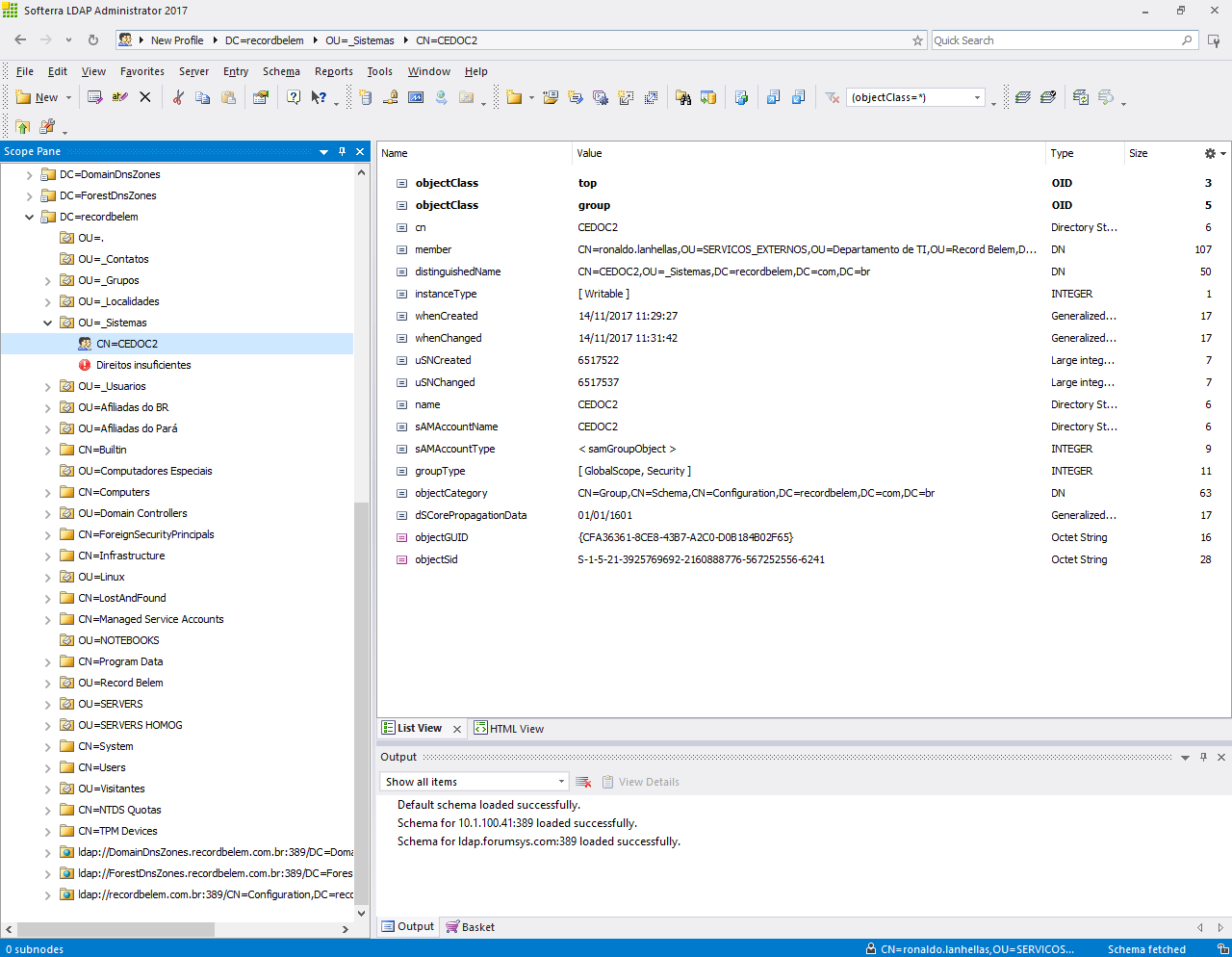Click the Modify attribute toolbar icon
The width and height of the screenshot is (1232, 957).
click(94, 97)
